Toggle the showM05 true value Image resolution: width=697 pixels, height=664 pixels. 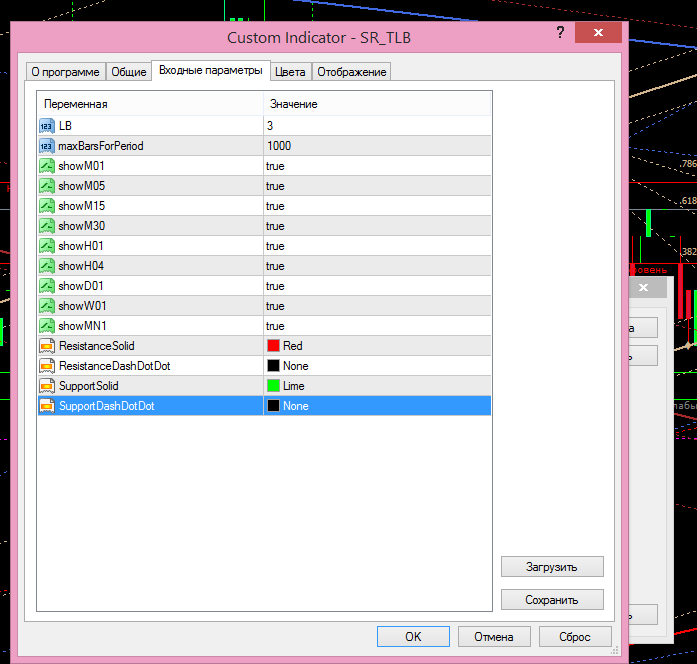tap(275, 186)
